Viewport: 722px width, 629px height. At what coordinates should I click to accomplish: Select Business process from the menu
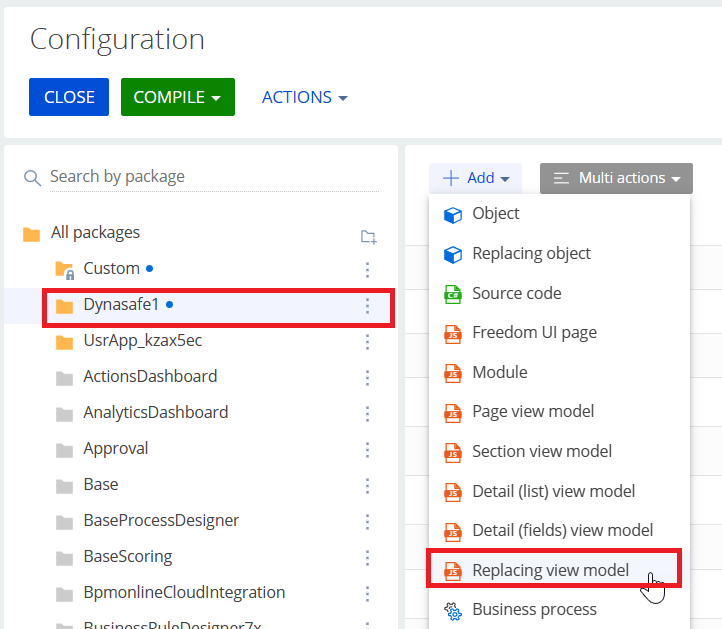point(534,609)
